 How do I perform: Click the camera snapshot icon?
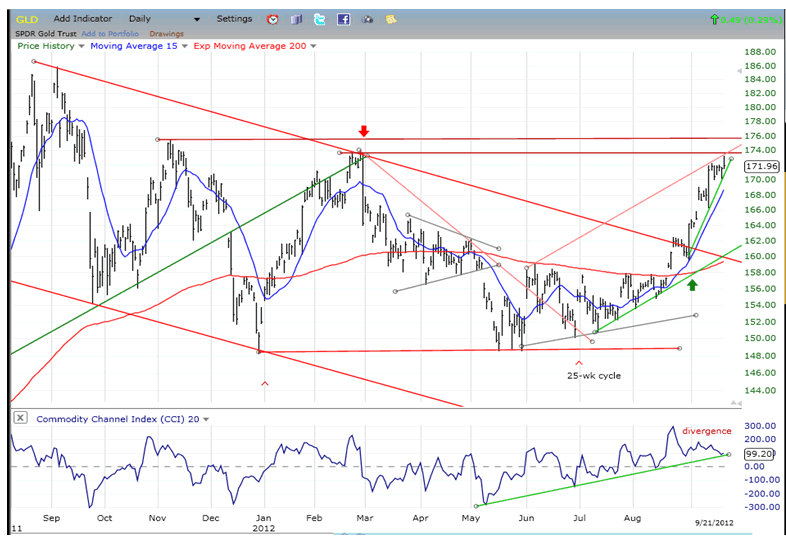point(366,19)
